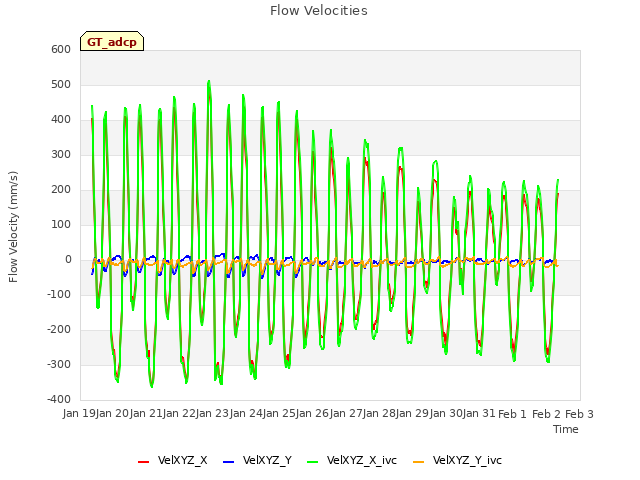Screen dimensions: 640x480
Task: Click the 300 y-axis tick label
Action: (x=61, y=155)
